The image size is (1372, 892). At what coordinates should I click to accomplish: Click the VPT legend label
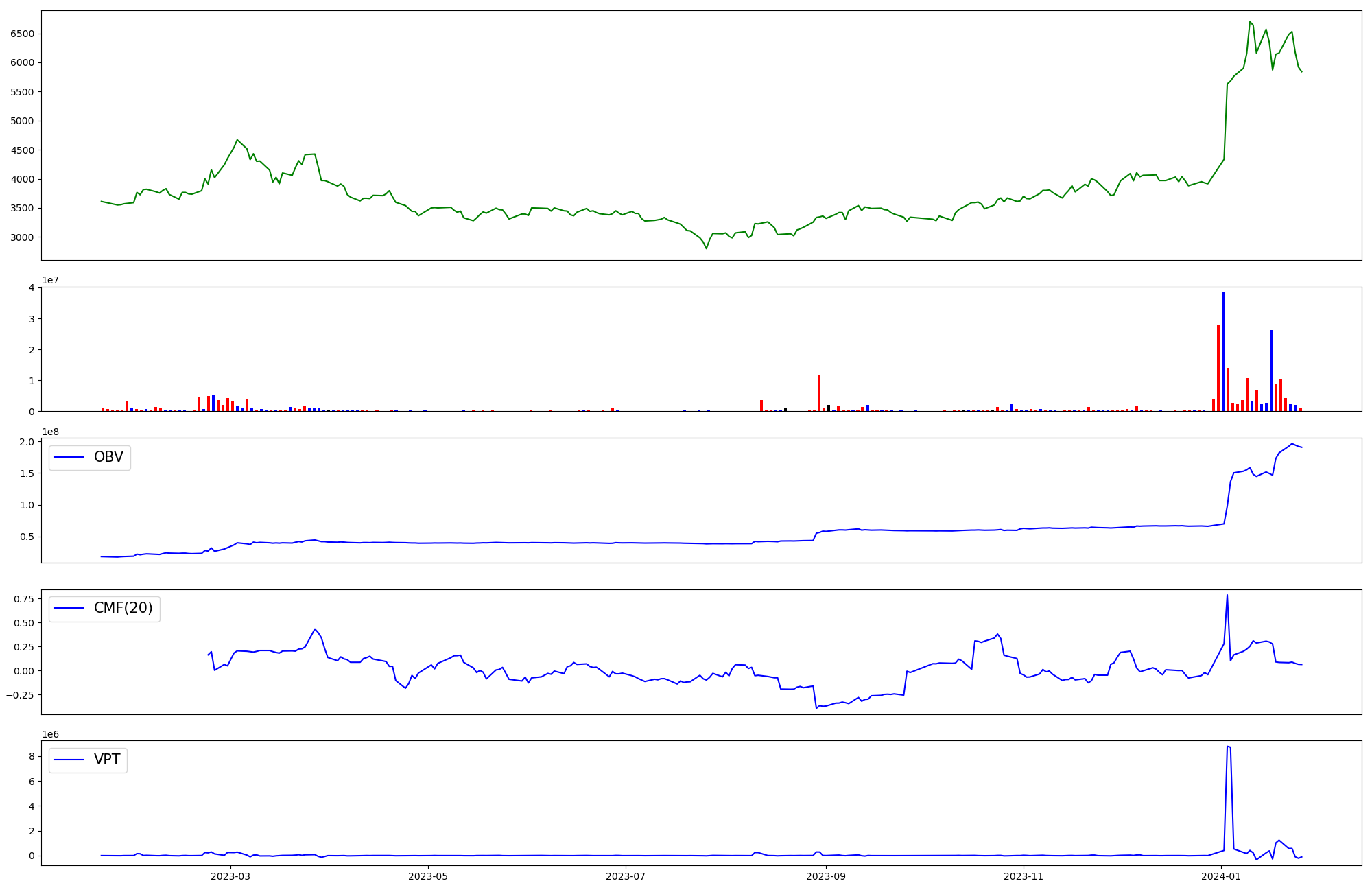[107, 760]
